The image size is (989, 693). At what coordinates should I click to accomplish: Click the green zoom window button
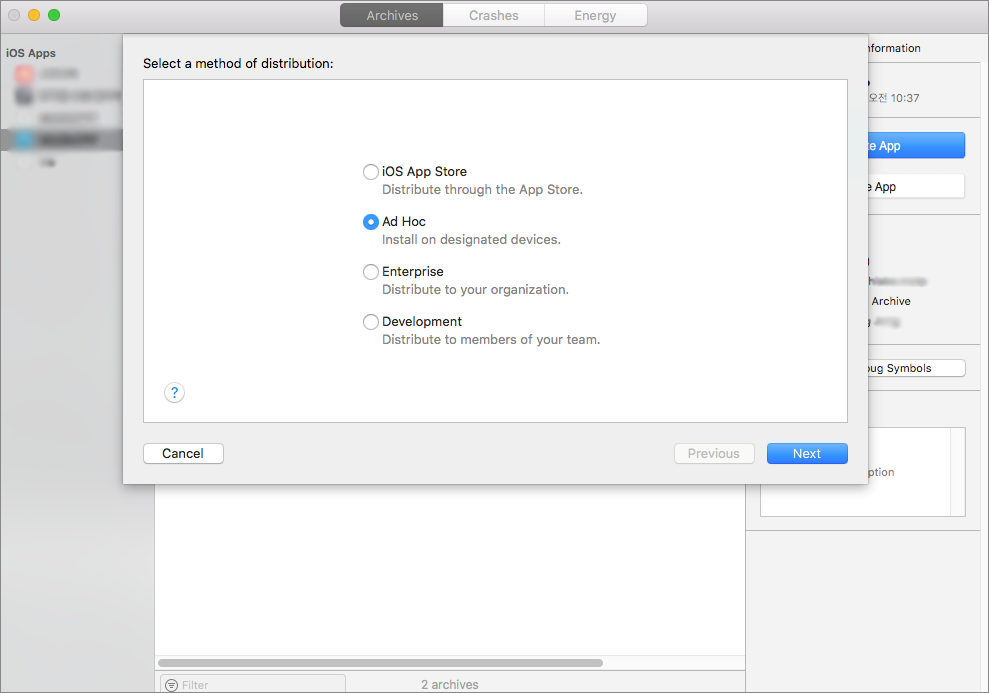pos(54,15)
